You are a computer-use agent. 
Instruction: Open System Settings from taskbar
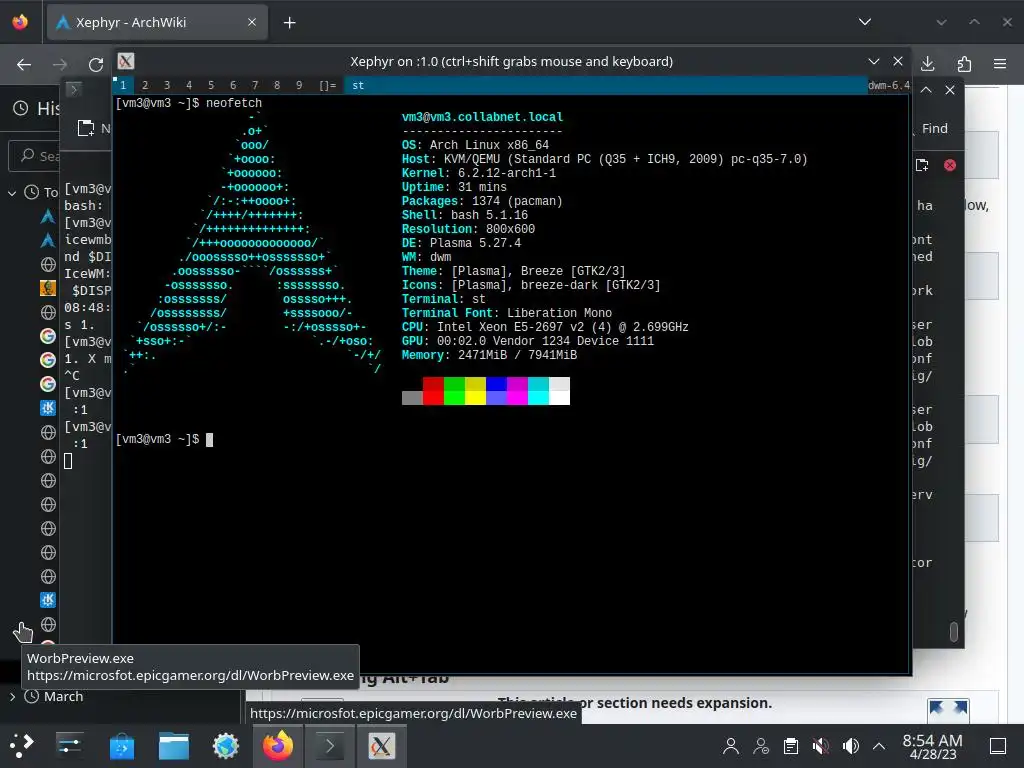pyautogui.click(x=69, y=746)
